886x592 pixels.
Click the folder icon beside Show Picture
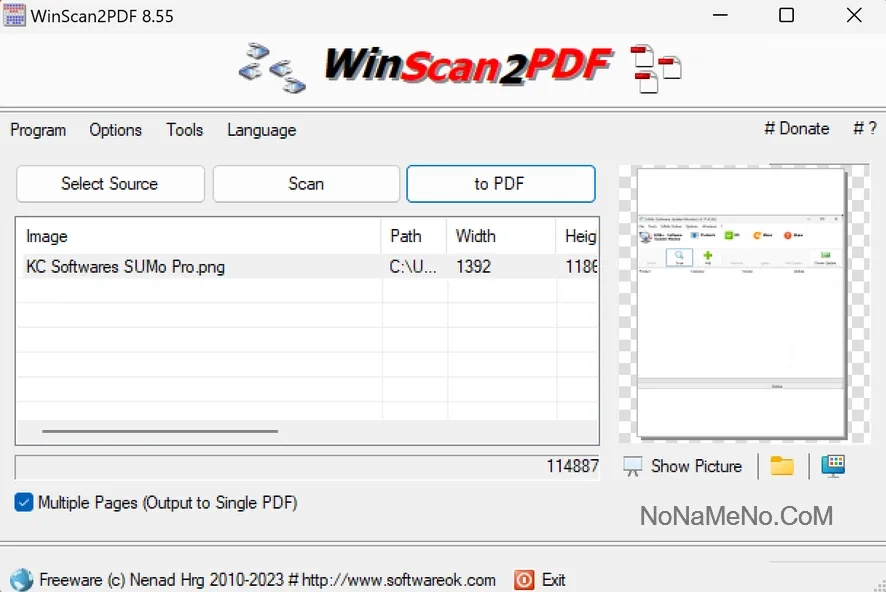point(782,466)
